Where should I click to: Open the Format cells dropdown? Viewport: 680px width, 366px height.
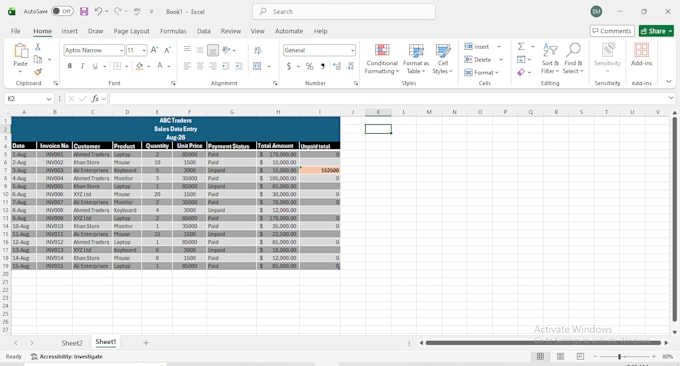point(481,72)
